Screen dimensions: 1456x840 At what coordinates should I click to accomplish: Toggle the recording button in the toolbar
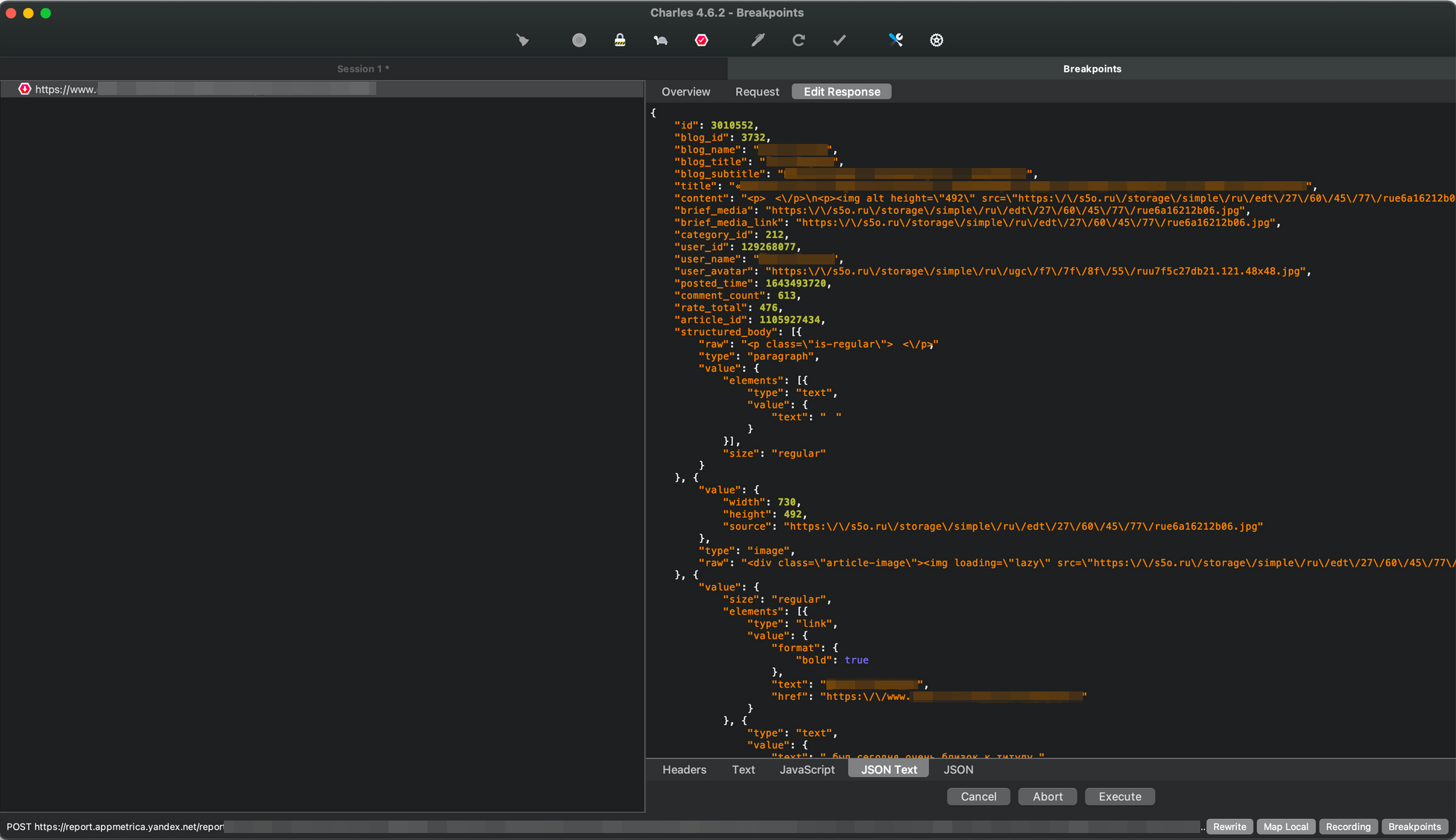(x=579, y=40)
